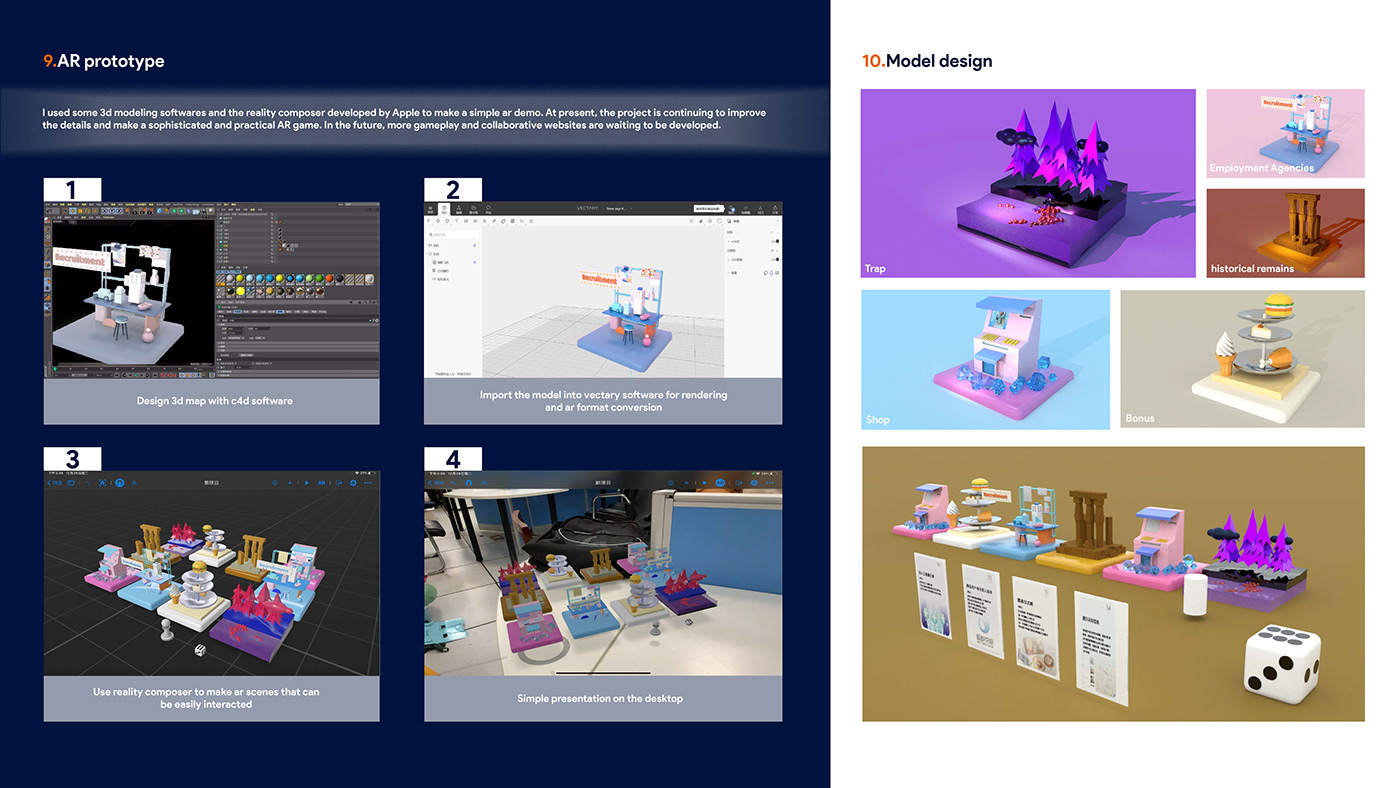
Task: Open the Reality Composer scene screenshot of step 3
Action: pyautogui.click(x=211, y=573)
